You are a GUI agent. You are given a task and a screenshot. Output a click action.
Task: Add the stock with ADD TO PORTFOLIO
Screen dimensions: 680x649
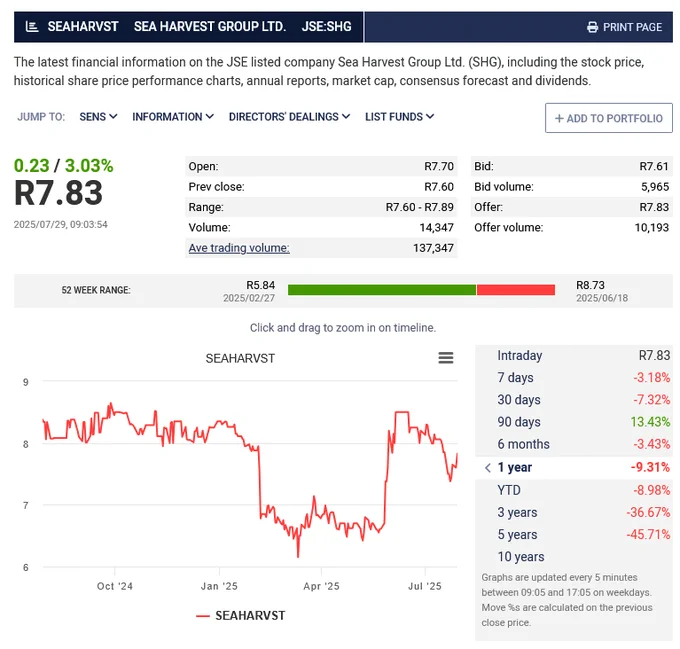tap(608, 118)
